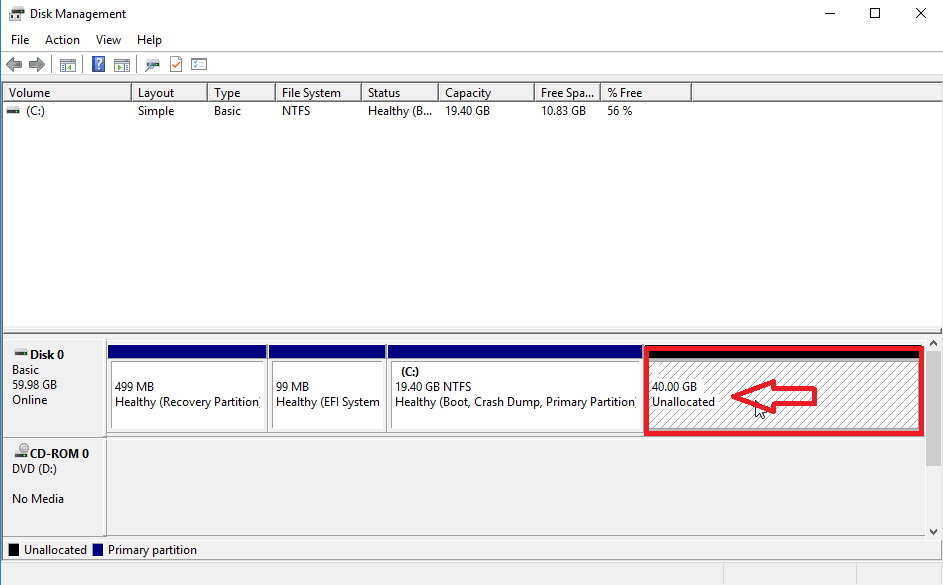This screenshot has height=585, width=943.
Task: Click the blue Primary partition legend swatch
Action: [98, 550]
